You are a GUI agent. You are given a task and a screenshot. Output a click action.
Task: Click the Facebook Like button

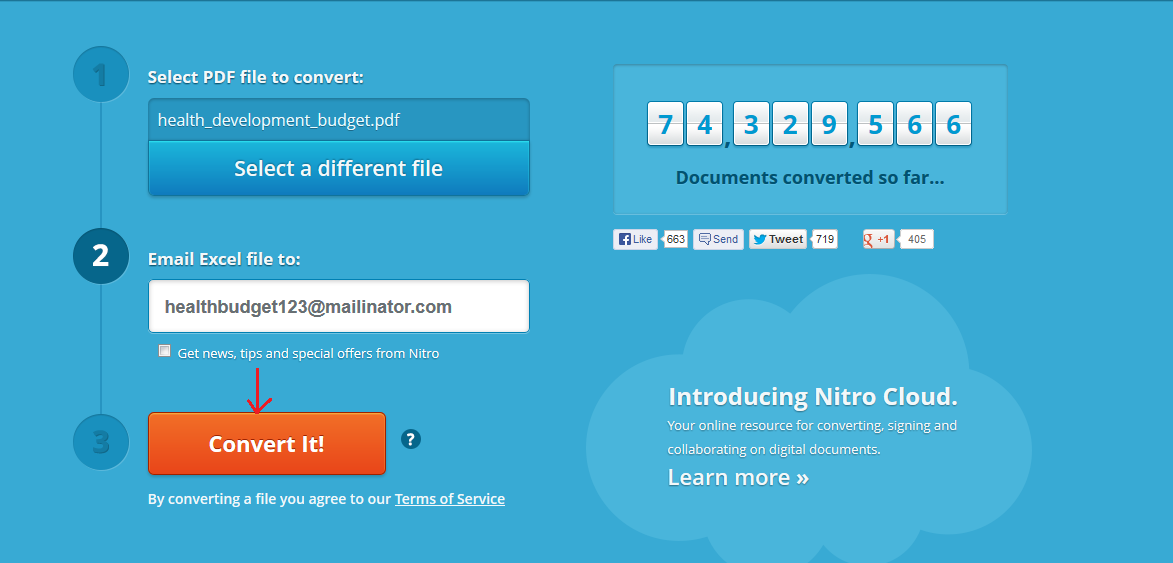(x=635, y=239)
